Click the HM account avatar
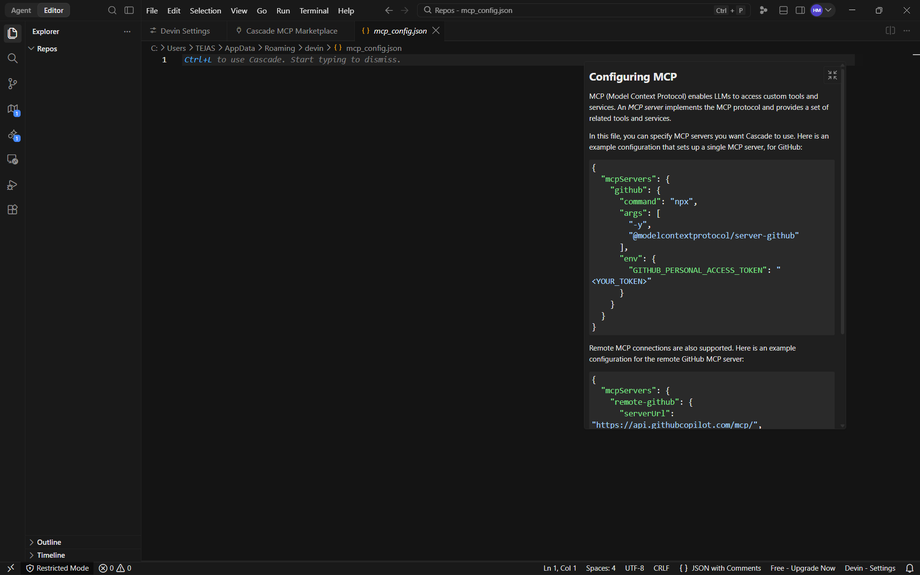Screen dimensions: 920x575 pyautogui.click(x=817, y=11)
